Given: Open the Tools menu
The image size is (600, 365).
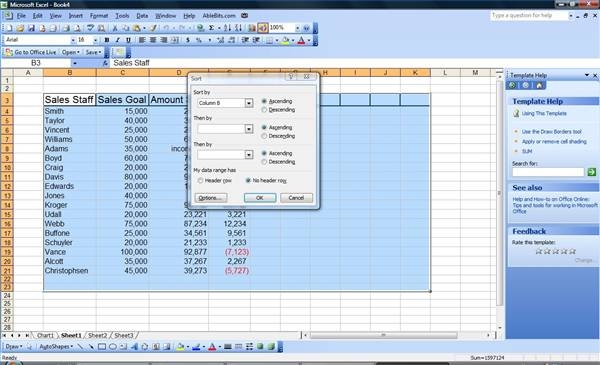Looking at the screenshot, I should pyautogui.click(x=122, y=16).
